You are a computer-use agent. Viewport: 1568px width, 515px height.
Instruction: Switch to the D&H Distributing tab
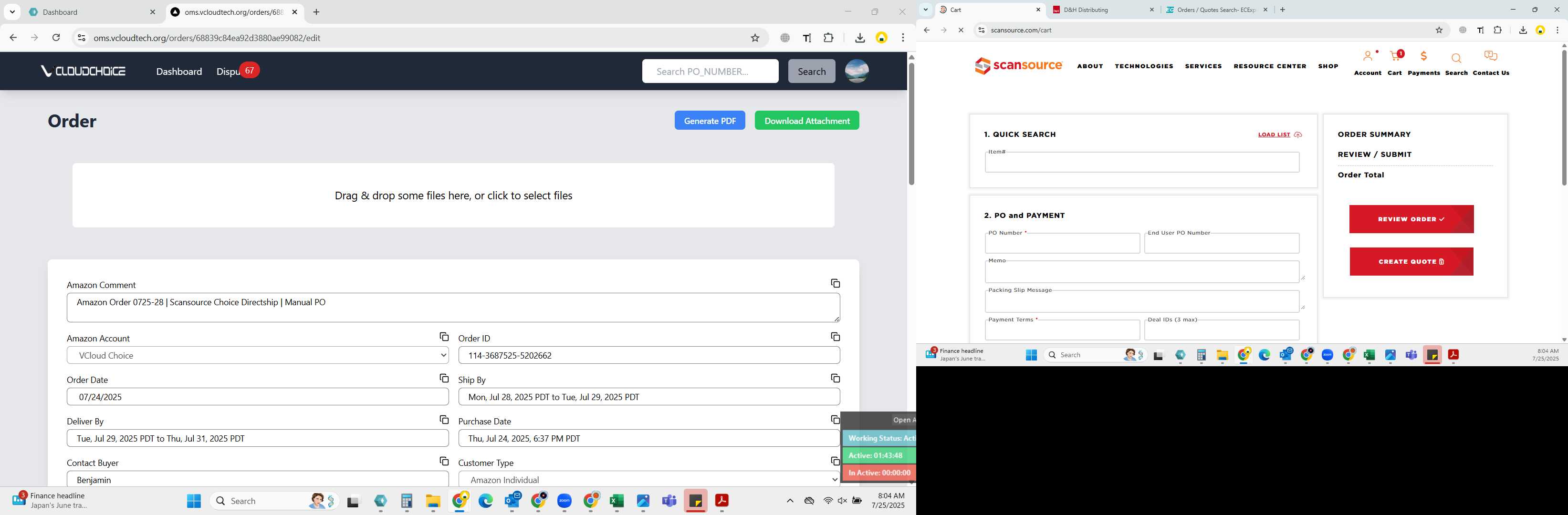coord(1102,10)
